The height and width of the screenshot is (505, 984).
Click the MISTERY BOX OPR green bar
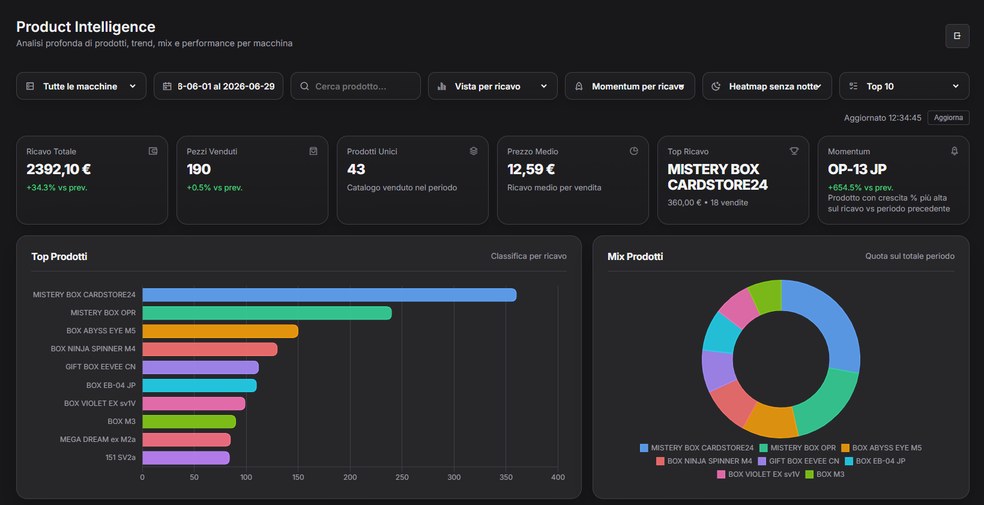coord(267,313)
